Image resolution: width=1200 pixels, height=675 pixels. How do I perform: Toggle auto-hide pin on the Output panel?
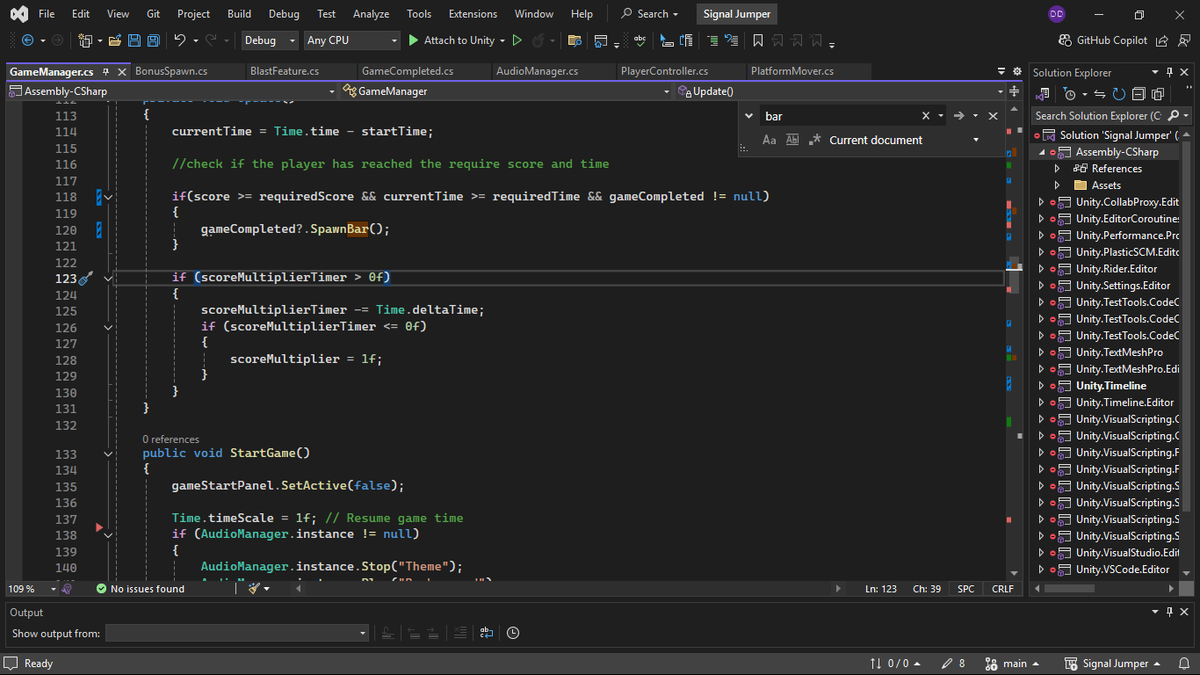click(x=1169, y=611)
